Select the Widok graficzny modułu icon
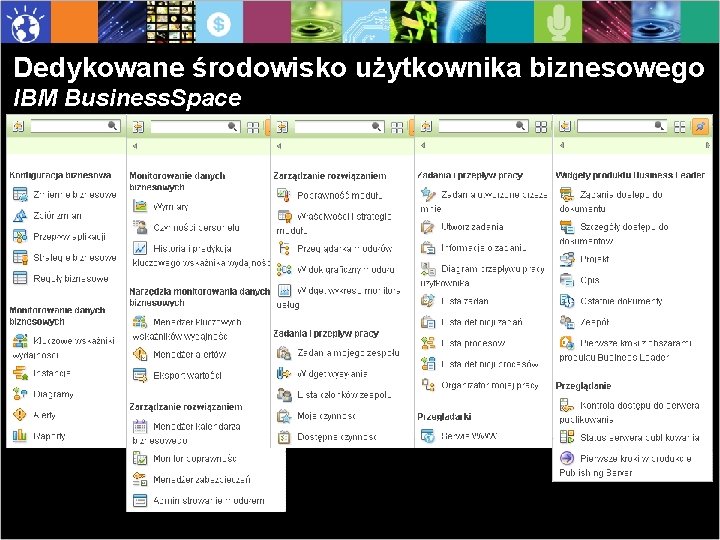Screen dimensions: 720x540 click(x=284, y=269)
